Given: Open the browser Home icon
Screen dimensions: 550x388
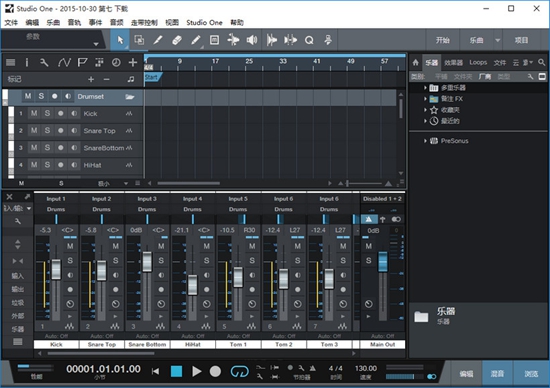Looking at the screenshot, I should 416,62.
